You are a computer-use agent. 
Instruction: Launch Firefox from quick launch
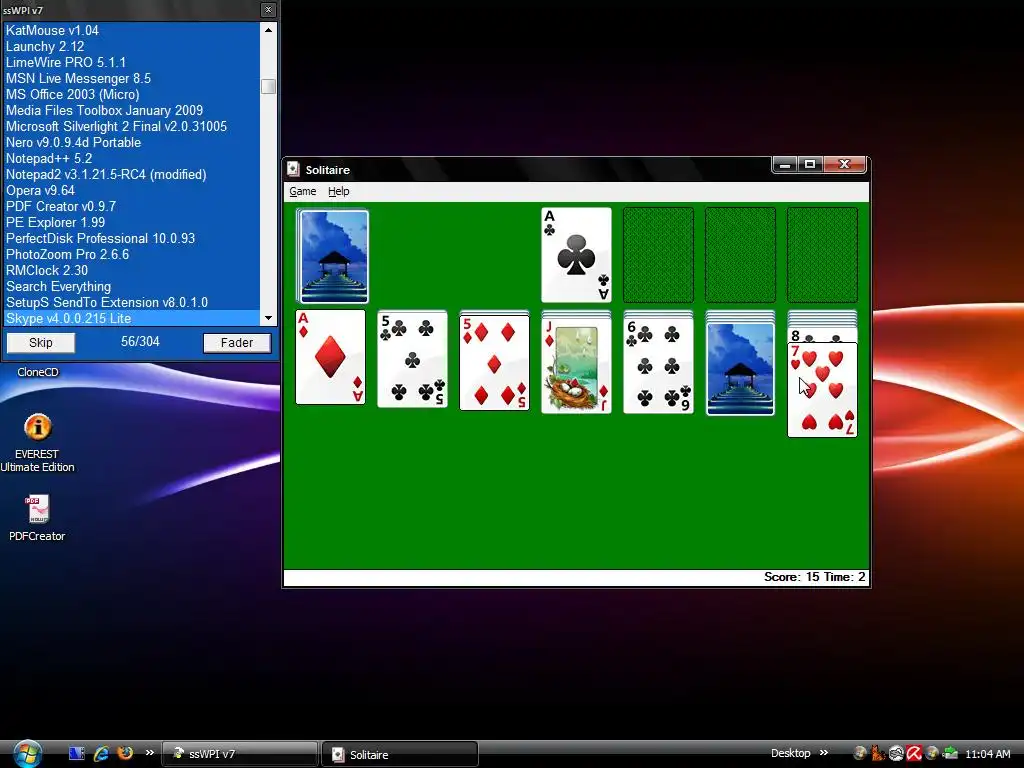point(125,753)
